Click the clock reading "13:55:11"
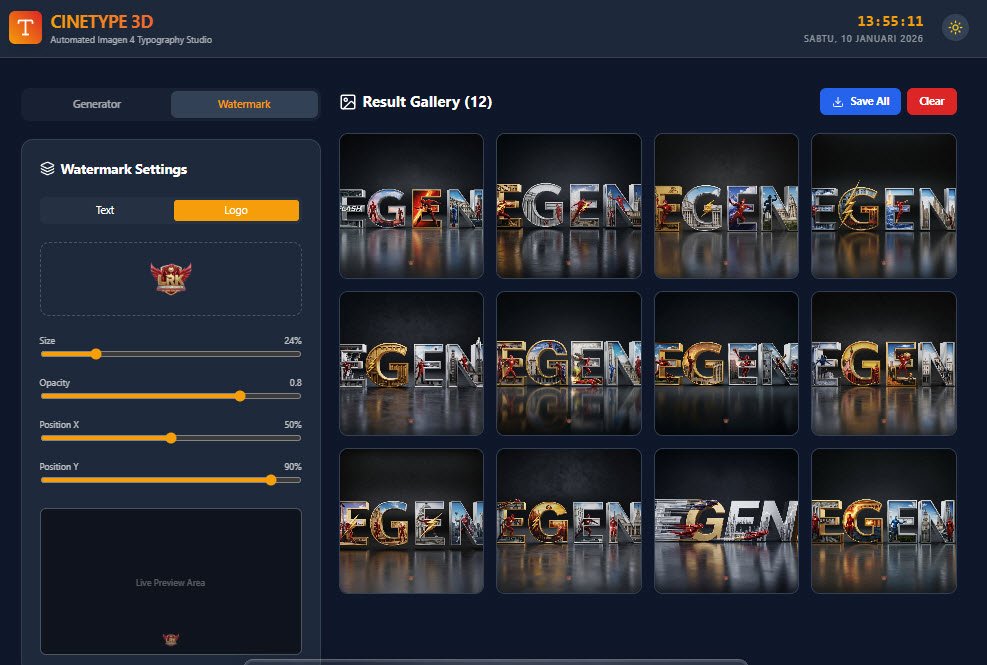The image size is (987, 665). tap(890, 21)
